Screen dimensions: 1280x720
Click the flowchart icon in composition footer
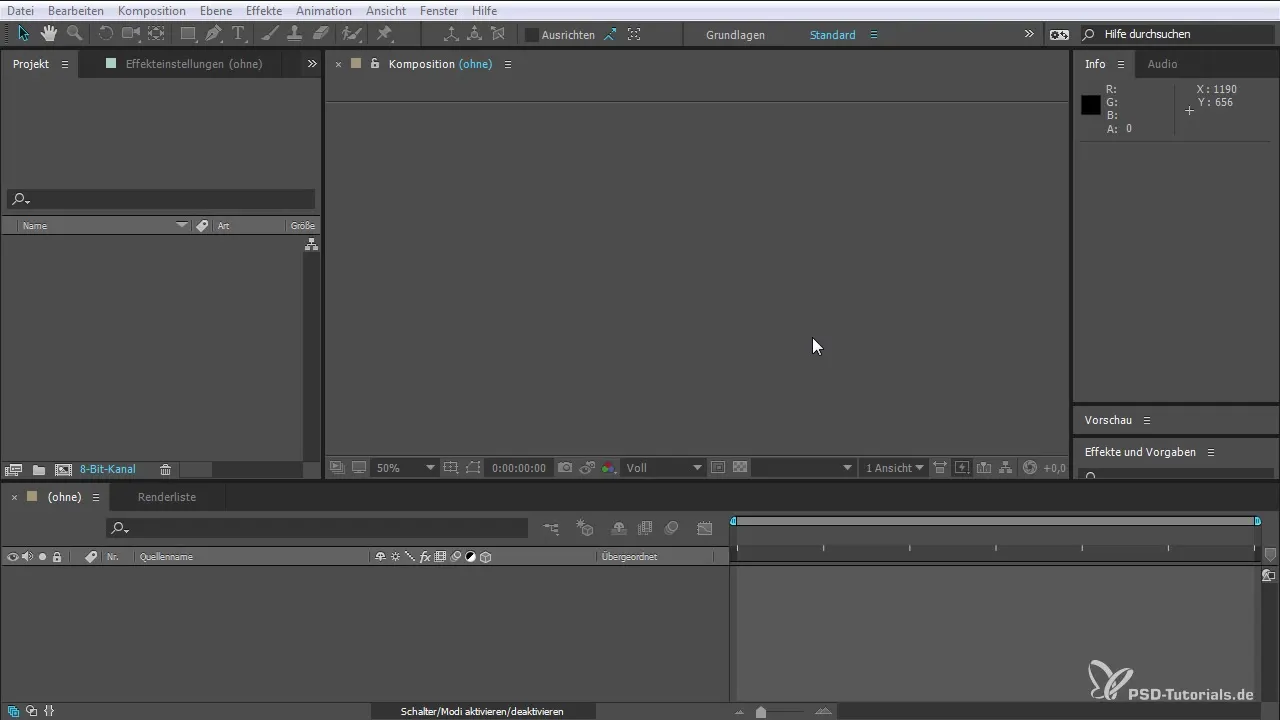(x=1006, y=468)
